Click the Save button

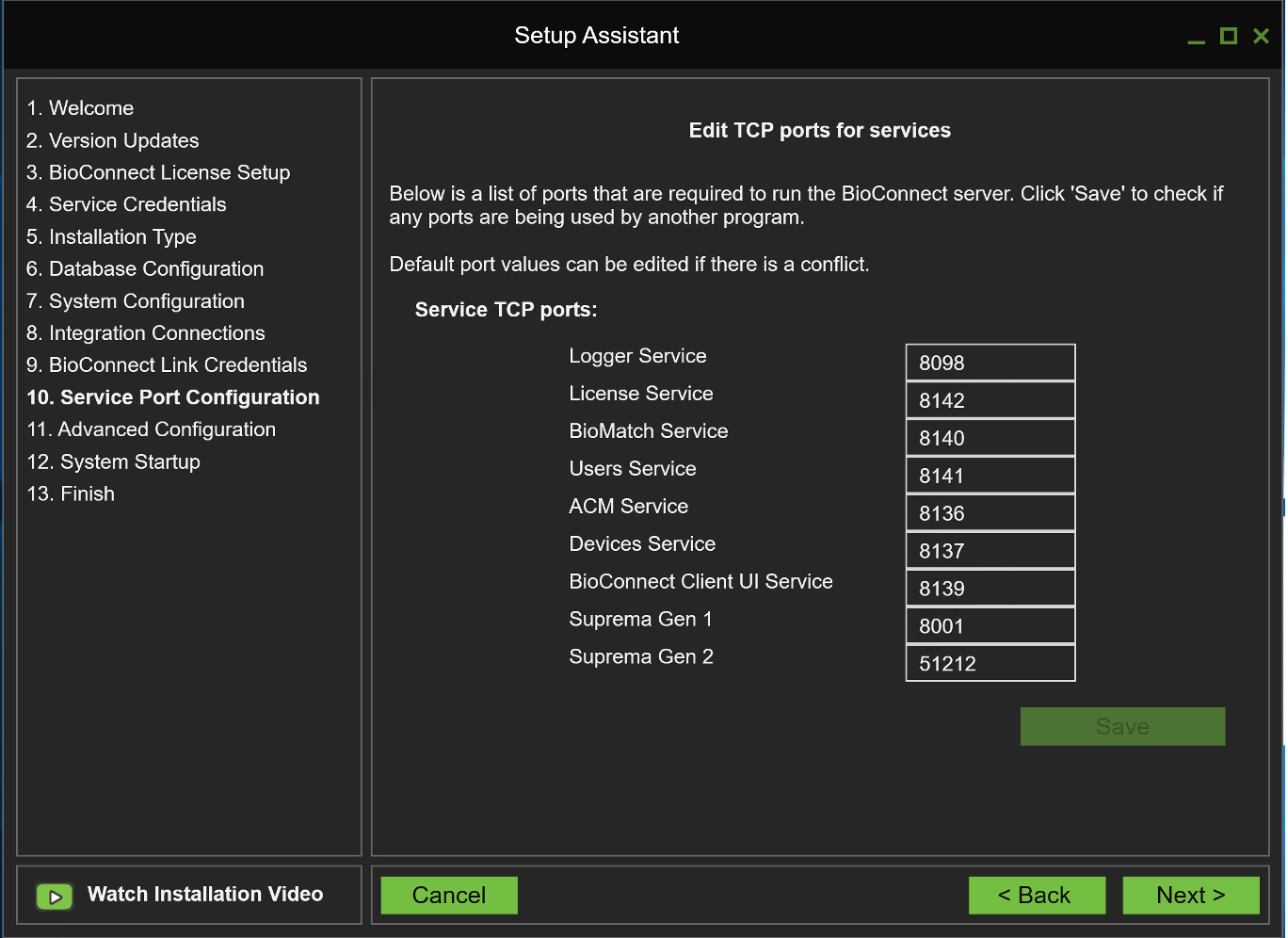click(1122, 726)
